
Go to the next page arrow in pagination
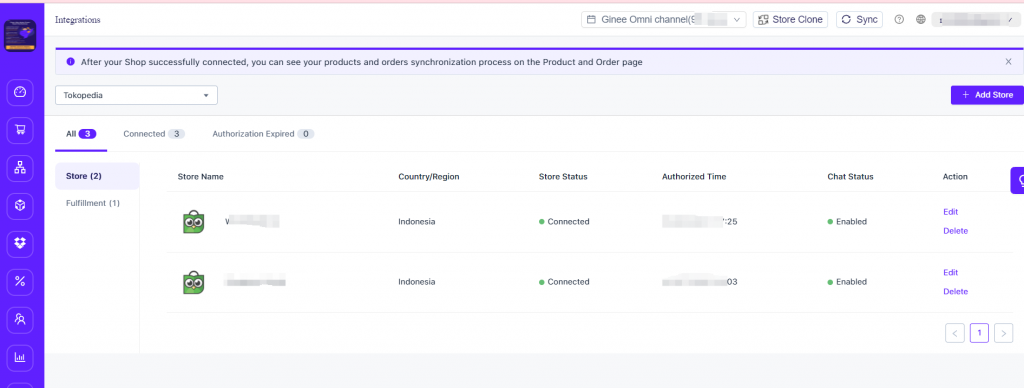1003,333
